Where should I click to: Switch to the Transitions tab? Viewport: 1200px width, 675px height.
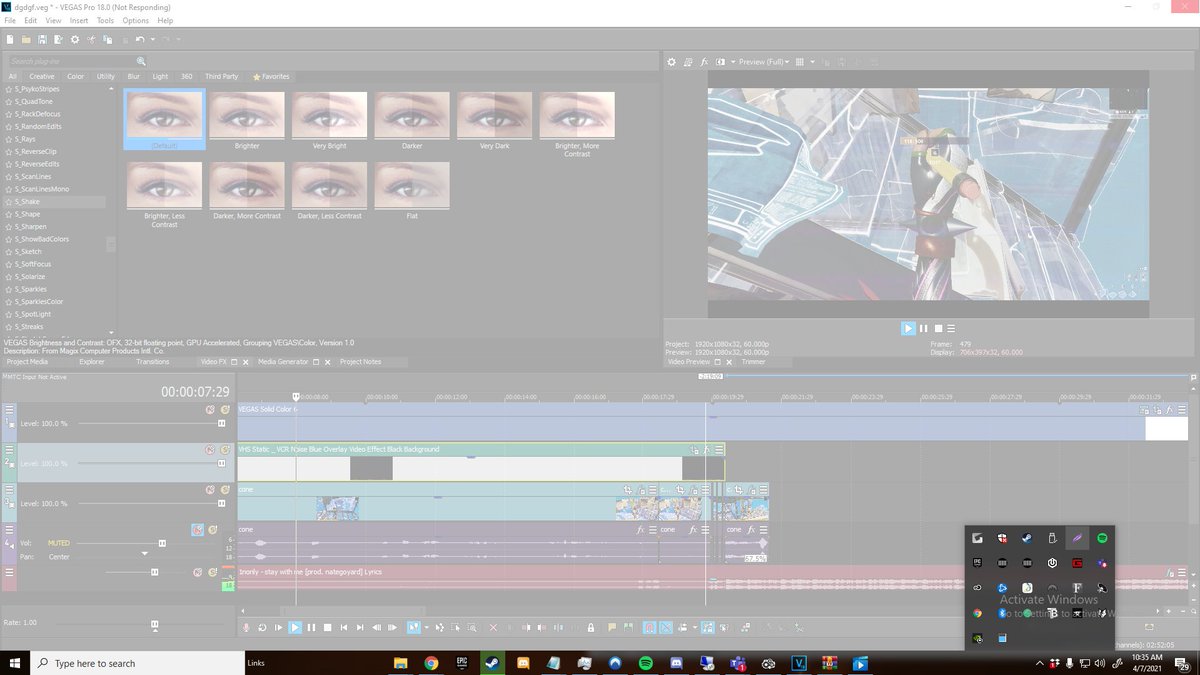tap(152, 361)
